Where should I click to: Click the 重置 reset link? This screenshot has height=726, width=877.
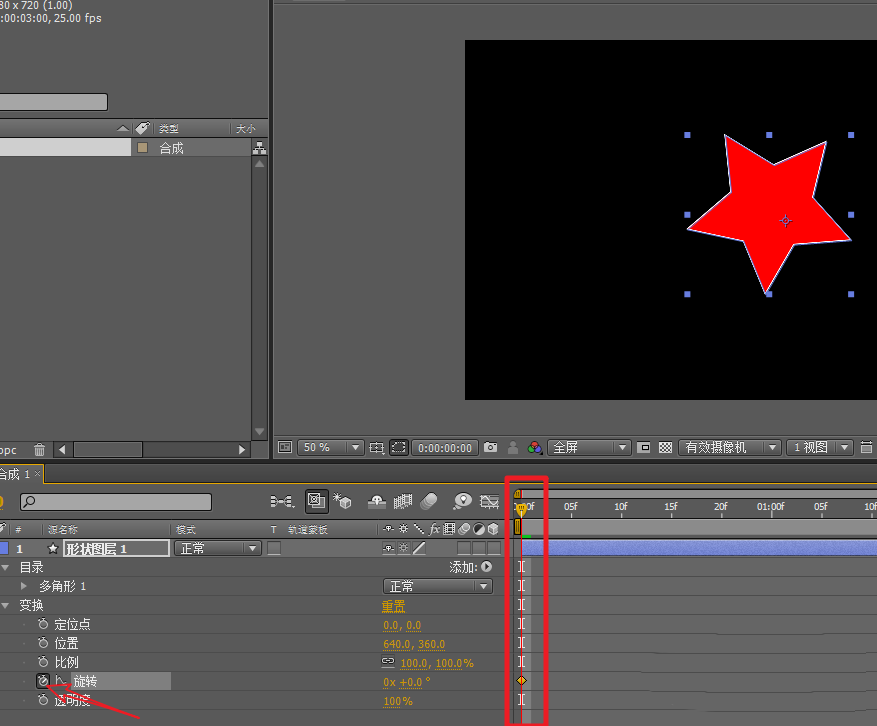[394, 606]
